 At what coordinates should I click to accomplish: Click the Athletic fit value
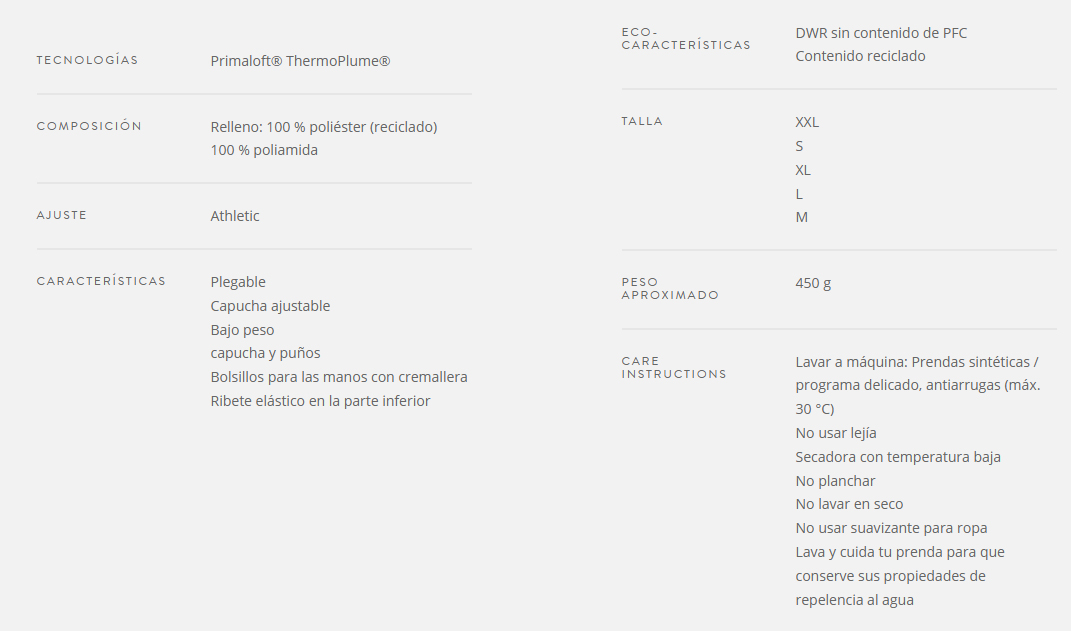[235, 216]
